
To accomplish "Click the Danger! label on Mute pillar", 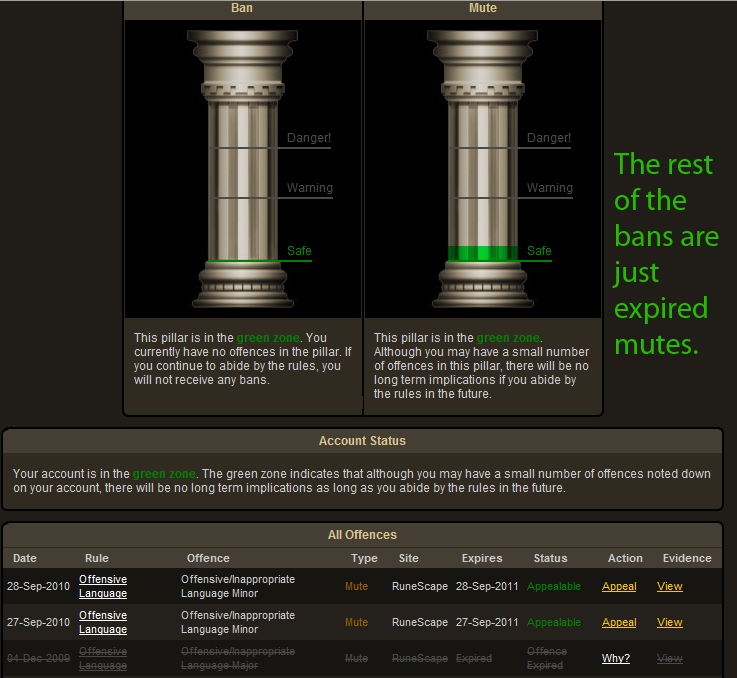I will pyautogui.click(x=549, y=138).
